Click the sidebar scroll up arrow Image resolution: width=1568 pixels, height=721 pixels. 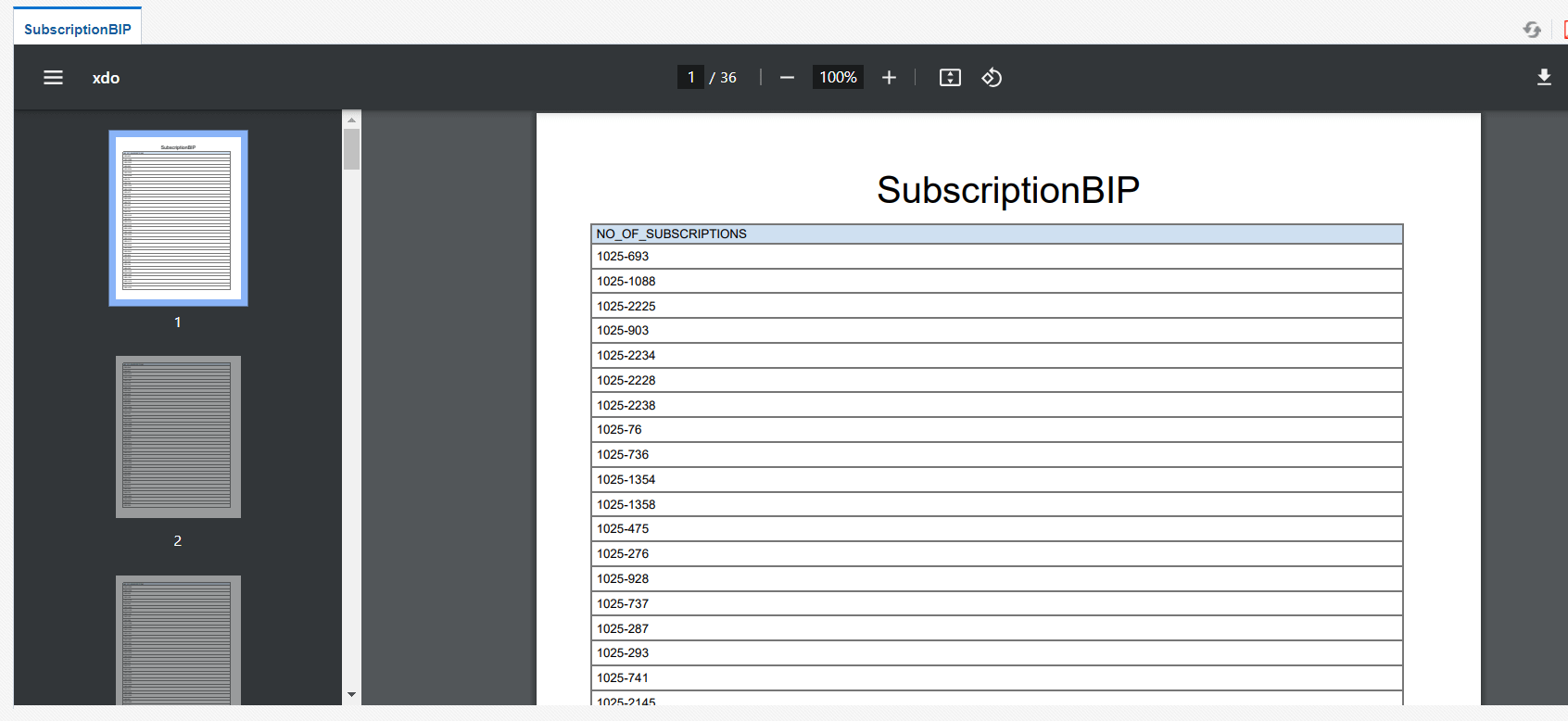pyautogui.click(x=351, y=120)
